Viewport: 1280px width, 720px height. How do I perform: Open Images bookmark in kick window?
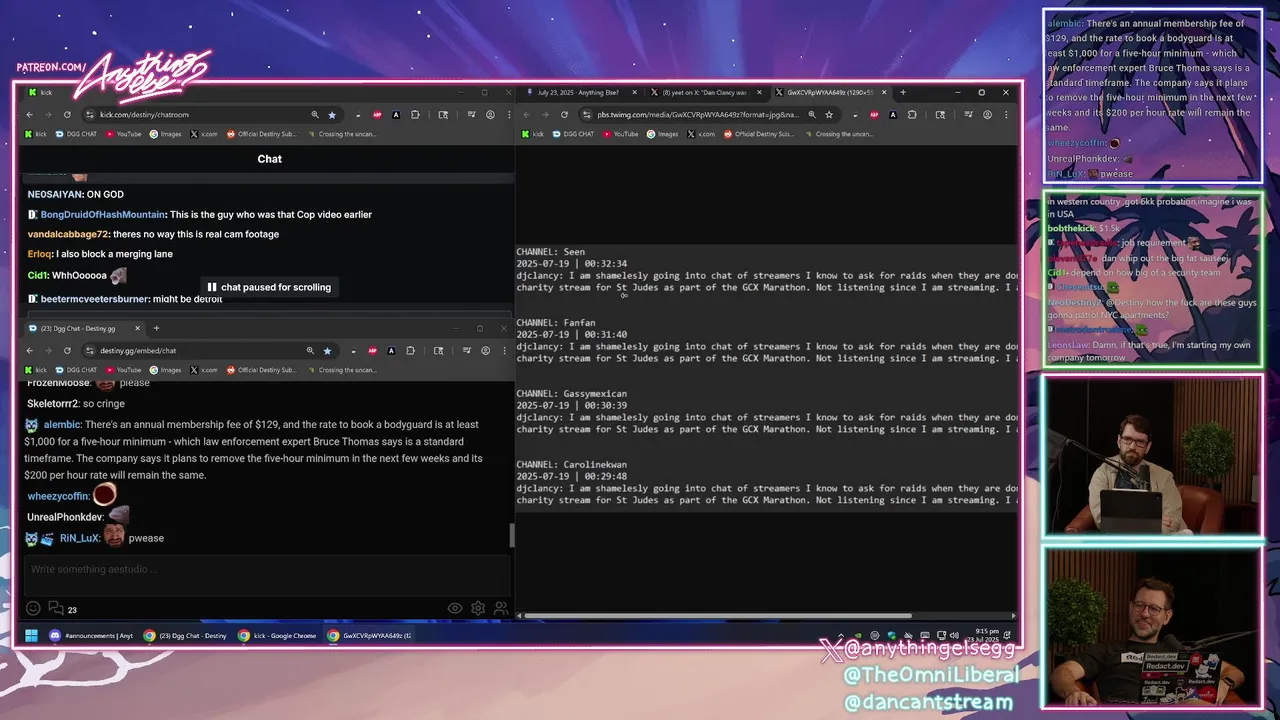(166, 134)
